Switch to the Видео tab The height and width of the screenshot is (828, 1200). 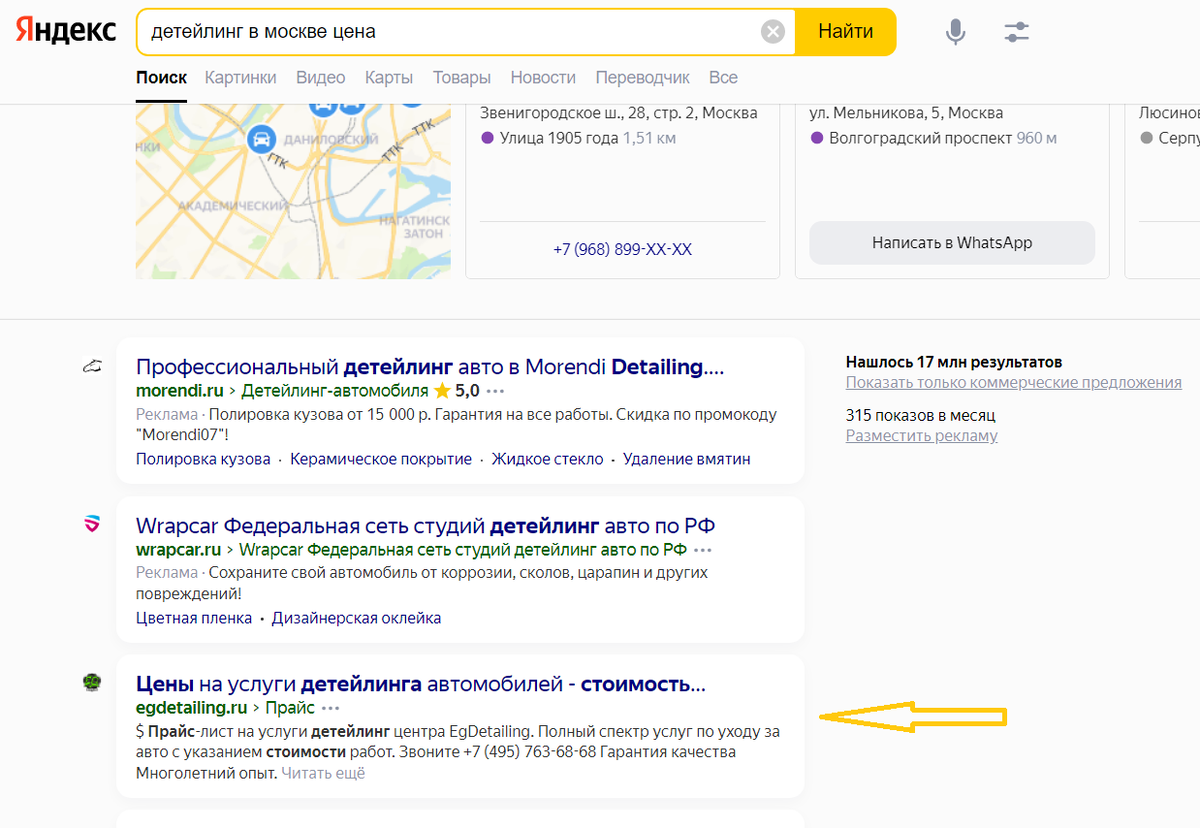[x=320, y=77]
